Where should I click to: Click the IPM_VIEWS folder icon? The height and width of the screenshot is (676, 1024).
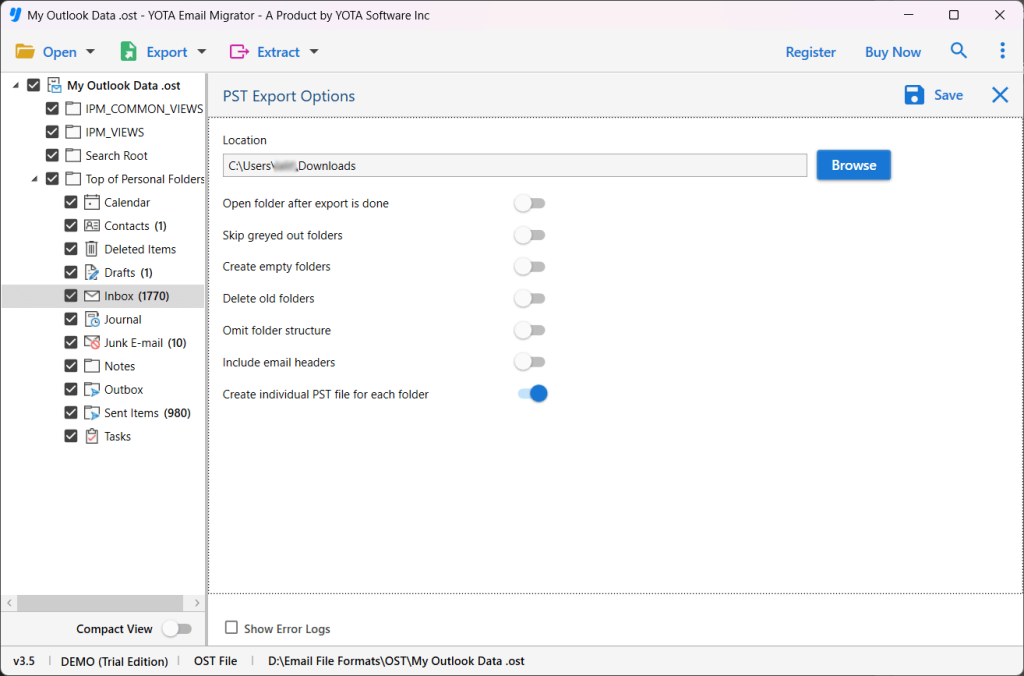(x=73, y=132)
